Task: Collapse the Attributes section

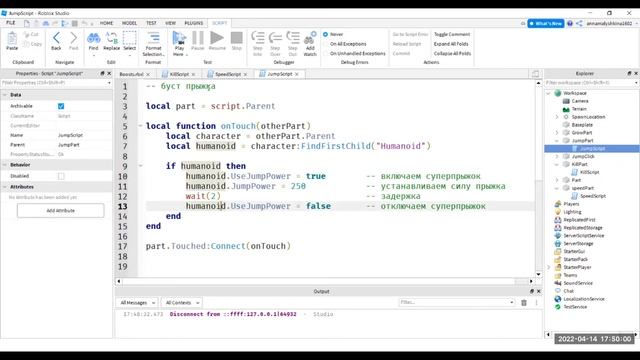Action: point(5,187)
